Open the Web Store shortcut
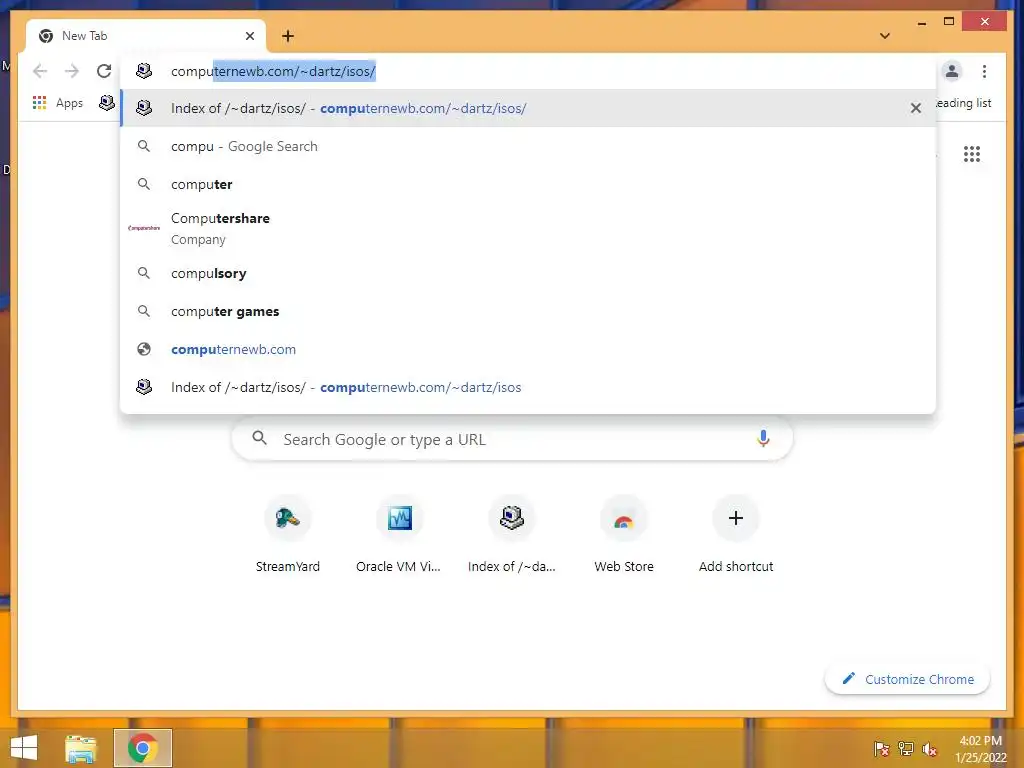Viewport: 1024px width, 768px height. point(624,536)
